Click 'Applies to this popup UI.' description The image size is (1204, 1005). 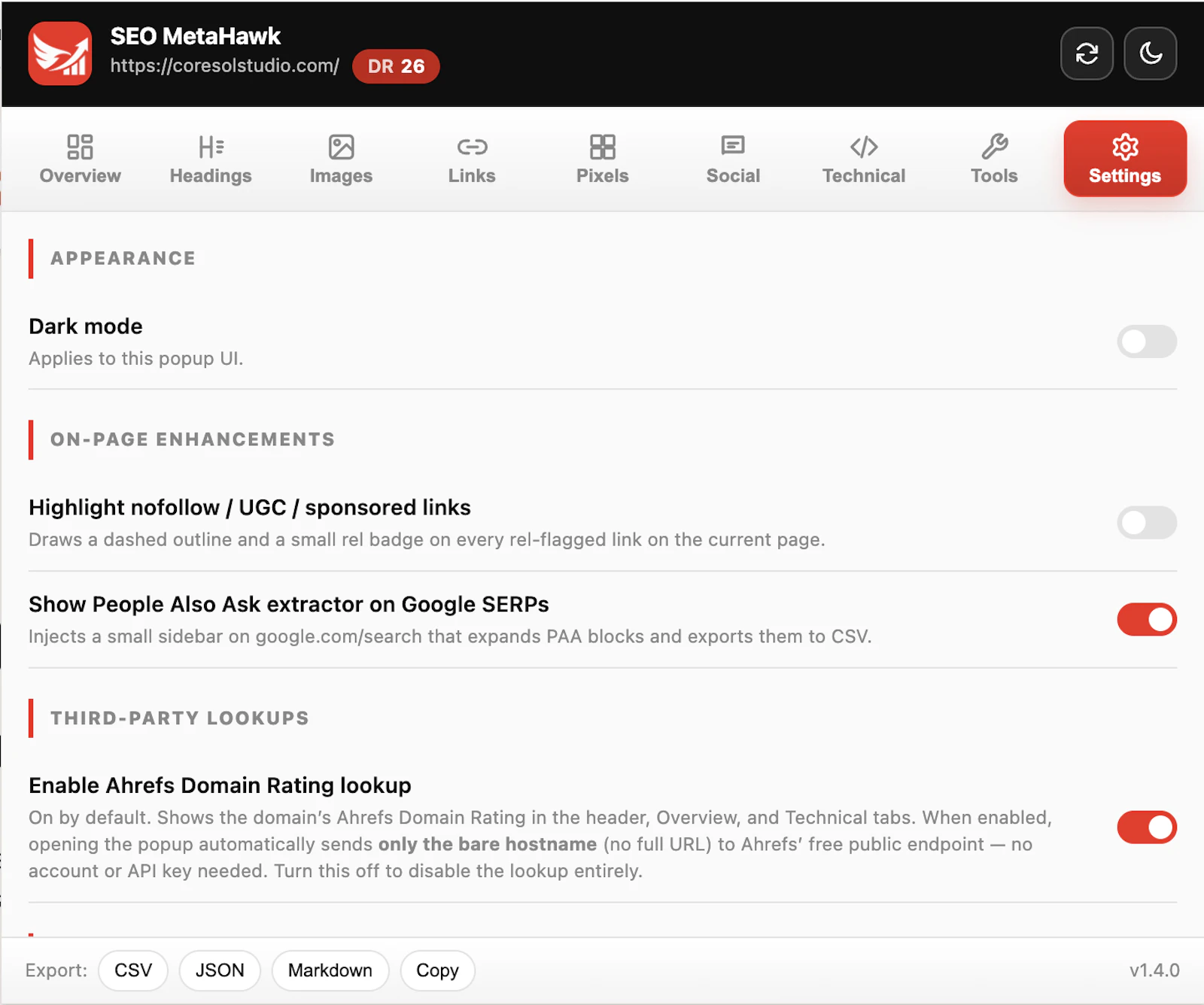coord(136,358)
